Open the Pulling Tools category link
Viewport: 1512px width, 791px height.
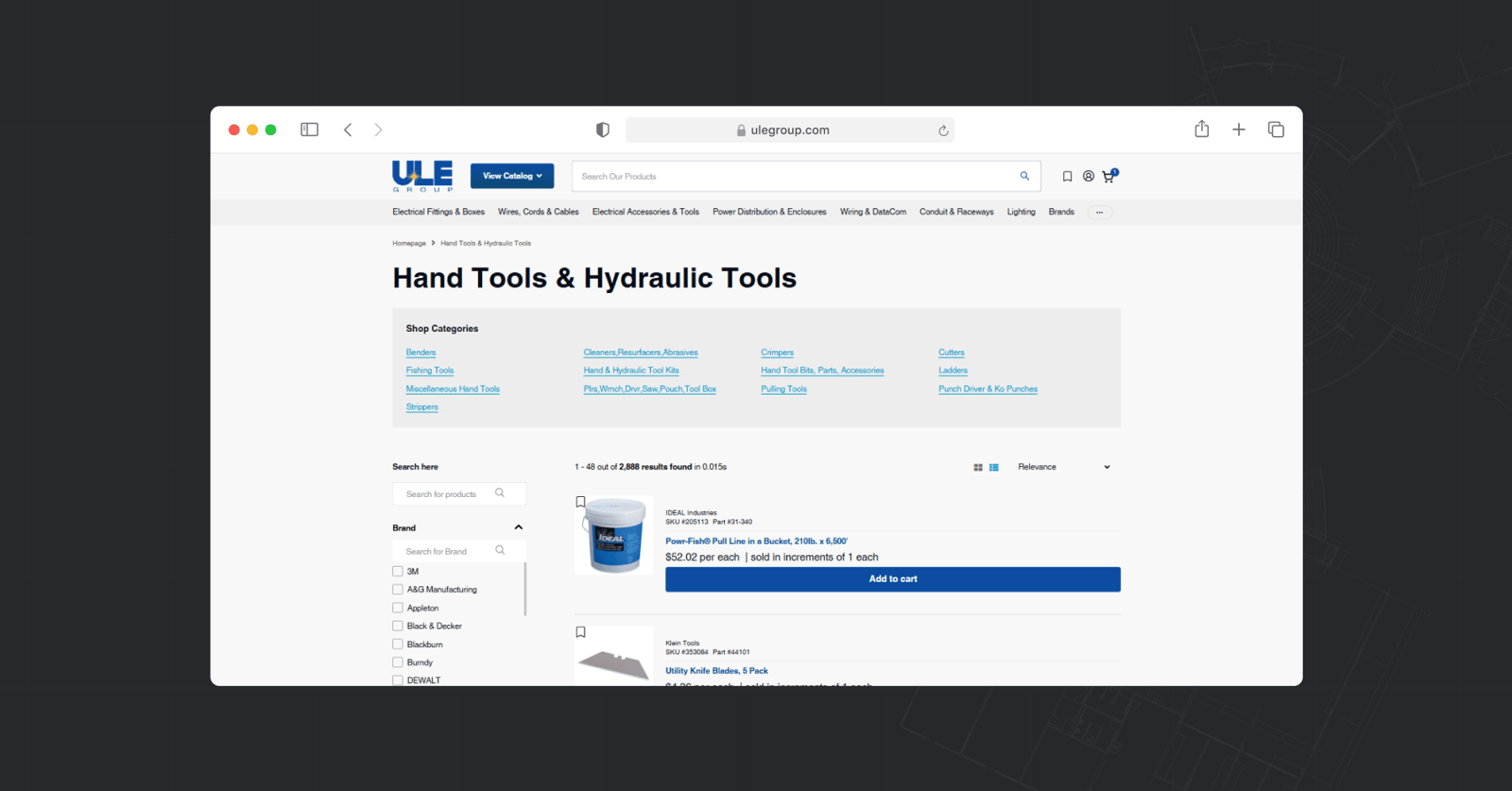(x=783, y=388)
